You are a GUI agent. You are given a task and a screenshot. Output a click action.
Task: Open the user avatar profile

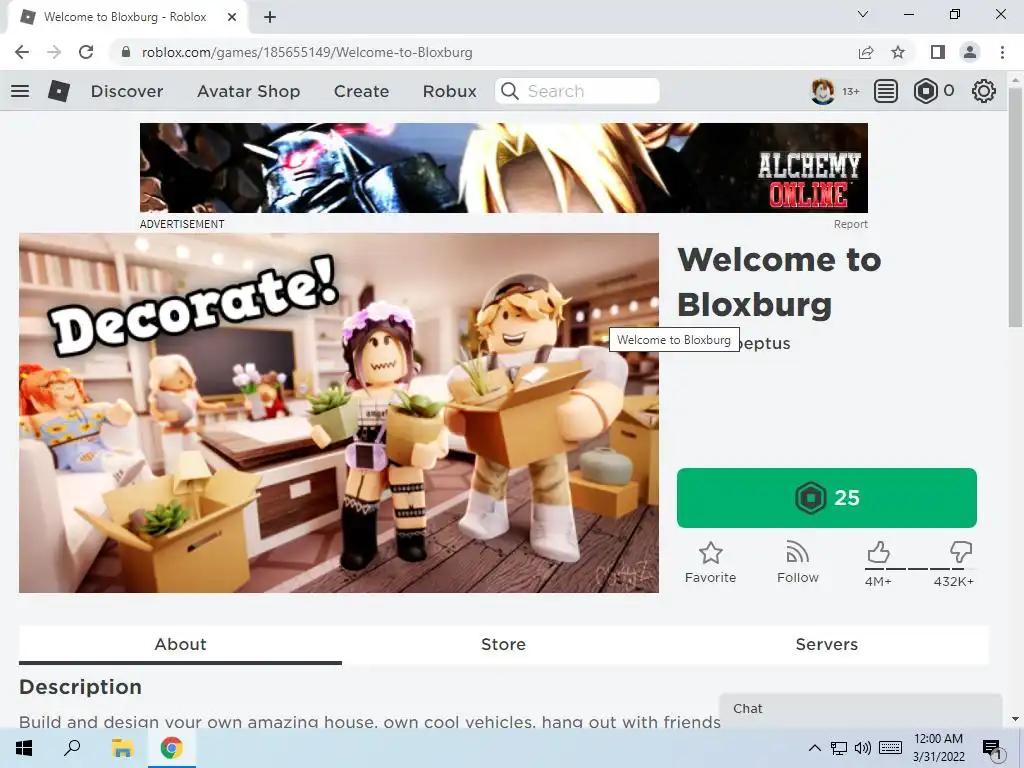pyautogui.click(x=822, y=91)
